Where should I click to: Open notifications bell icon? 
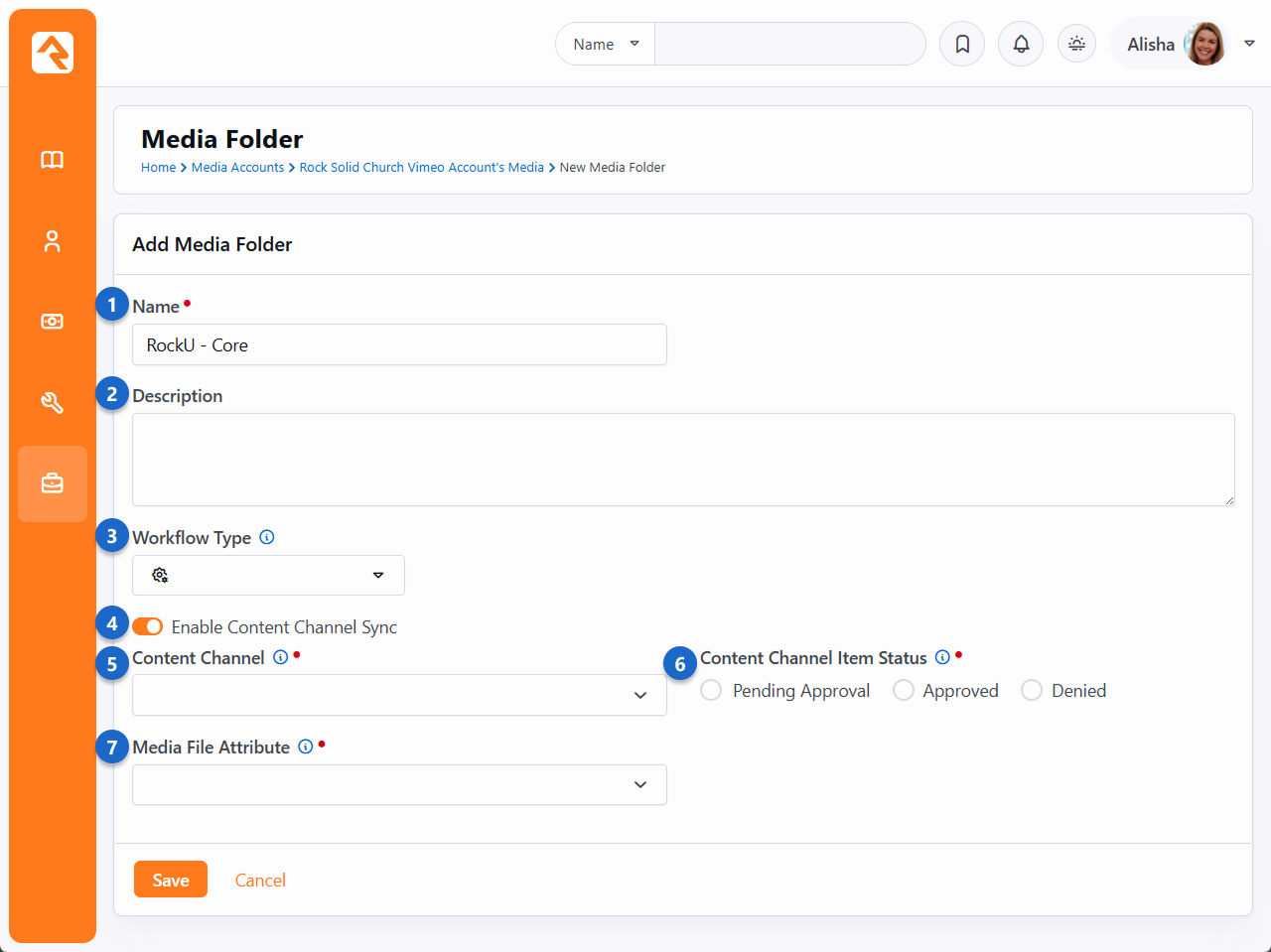click(x=1021, y=45)
